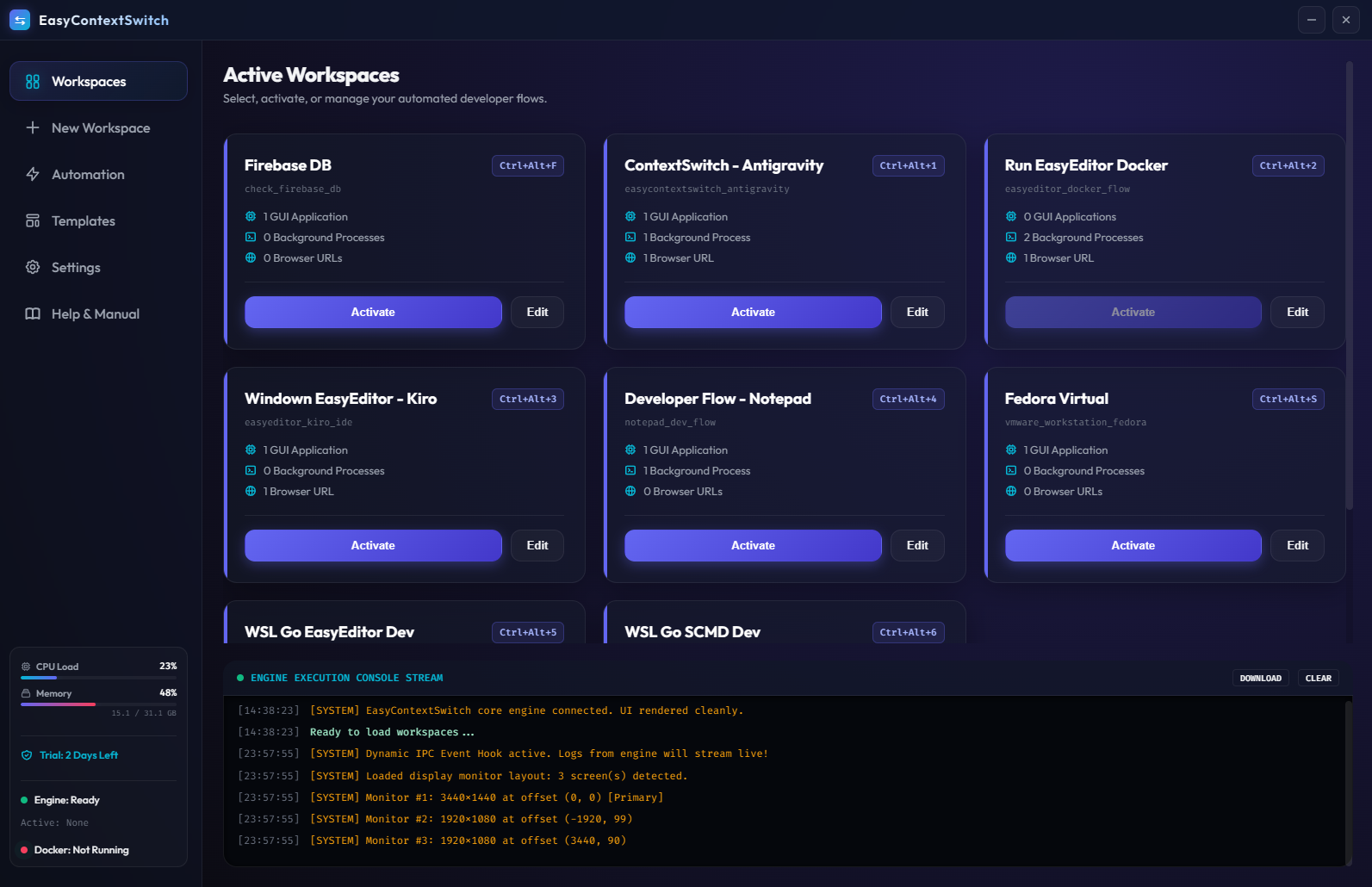The image size is (1372, 887).
Task: Click the workspaces list vertical scrollbar
Action: (1350, 284)
